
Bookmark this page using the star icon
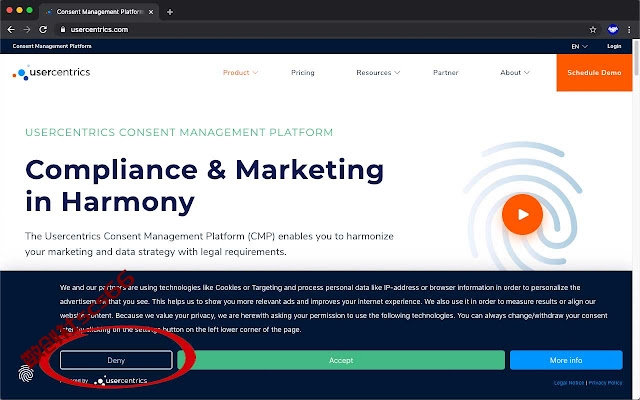coord(593,29)
